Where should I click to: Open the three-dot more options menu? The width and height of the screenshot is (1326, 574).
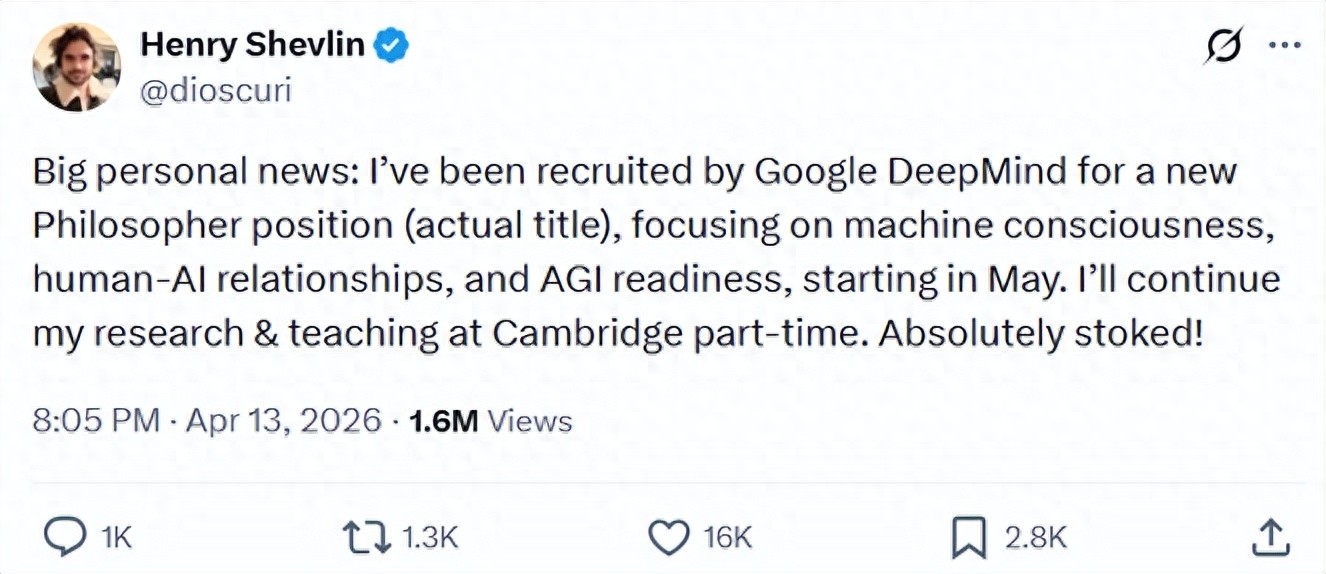click(x=1284, y=45)
